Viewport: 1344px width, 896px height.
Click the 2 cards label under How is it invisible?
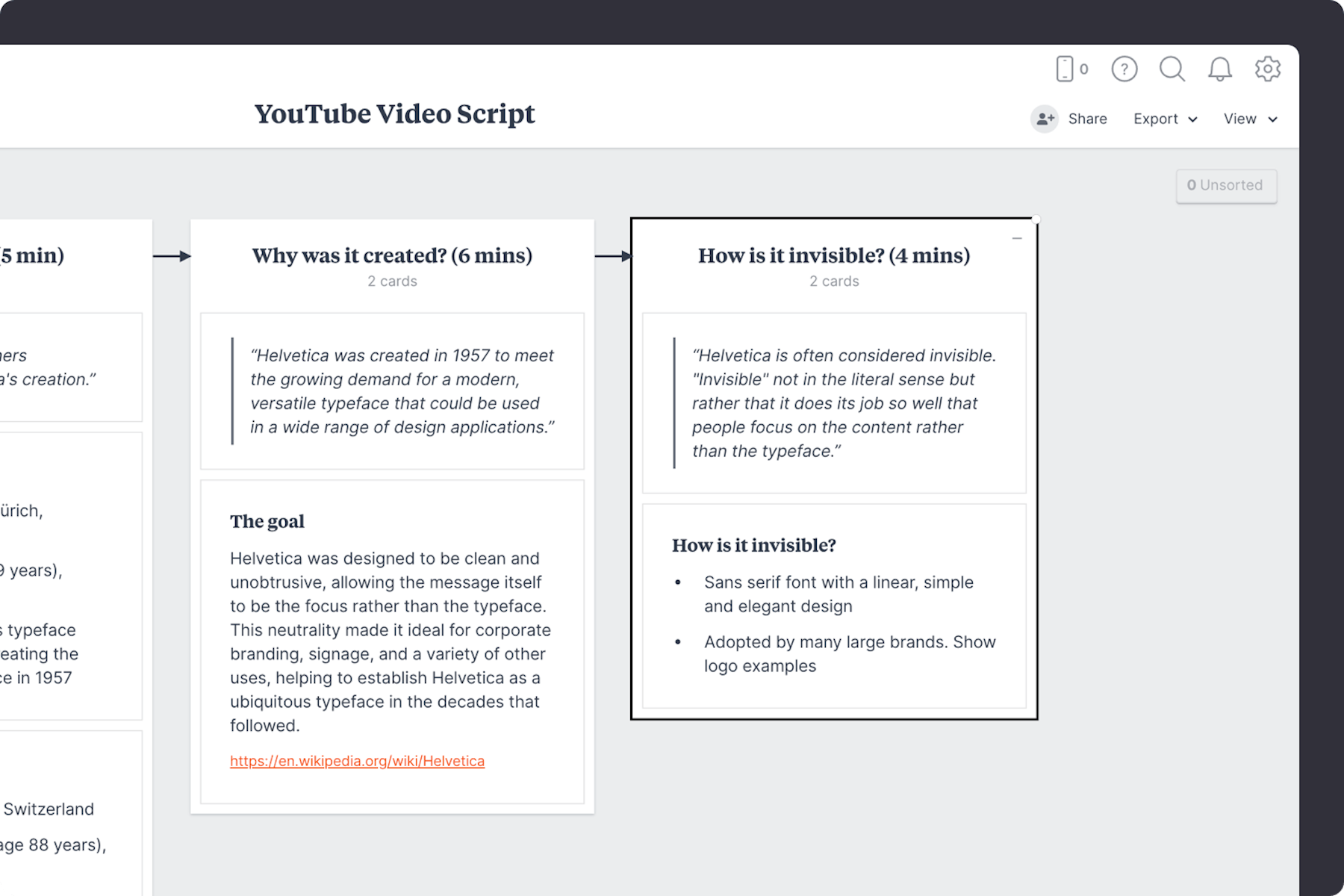(833, 281)
